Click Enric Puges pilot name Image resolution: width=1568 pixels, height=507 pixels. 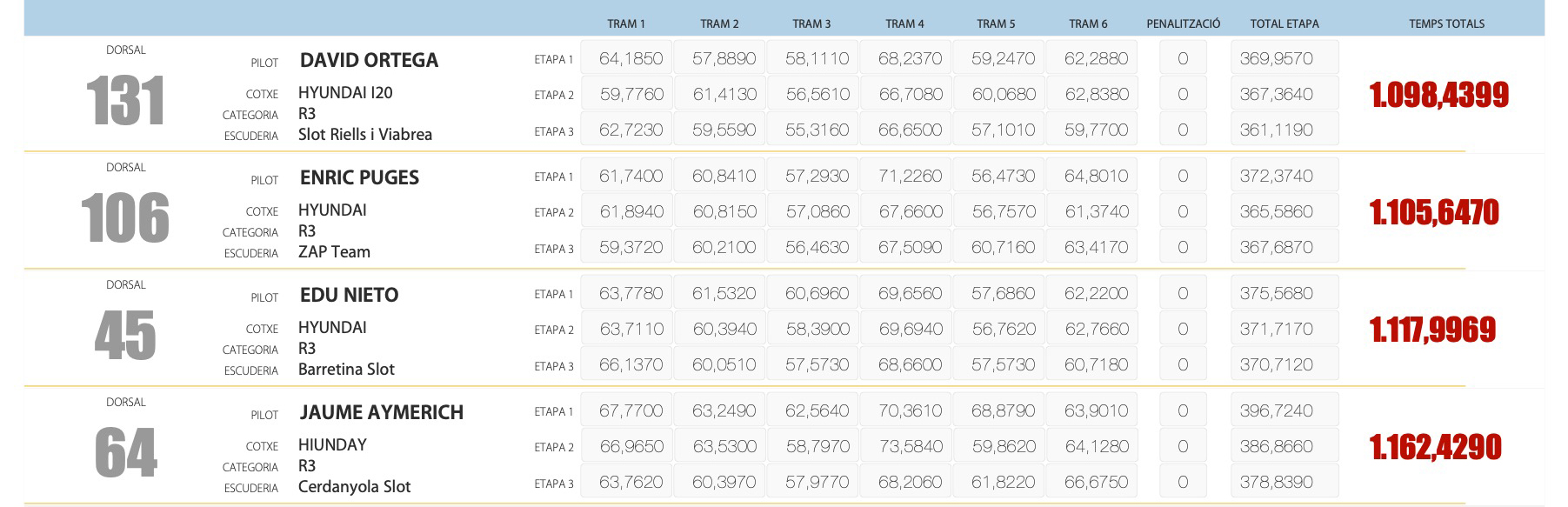359,177
